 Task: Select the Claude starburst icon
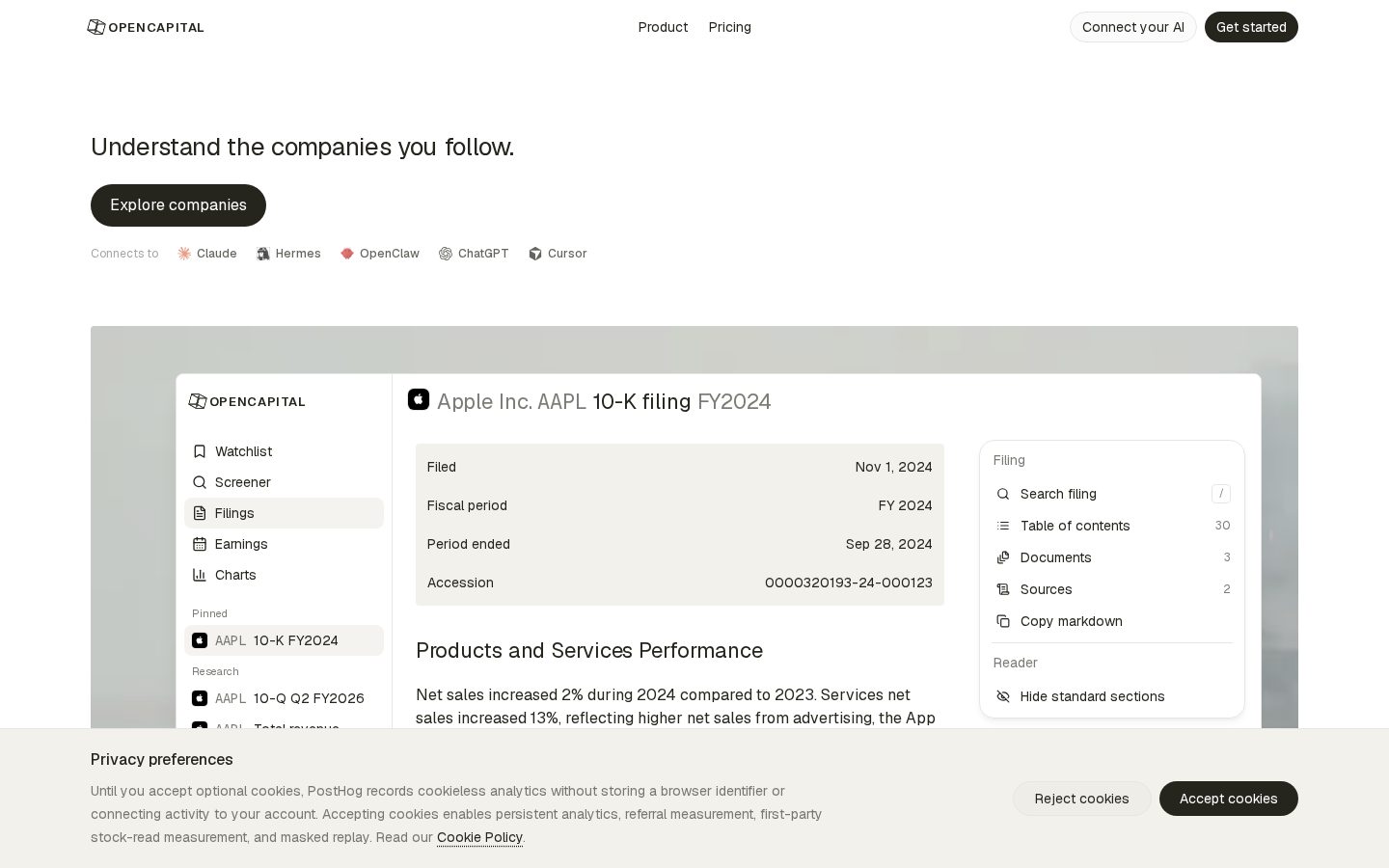point(184,254)
